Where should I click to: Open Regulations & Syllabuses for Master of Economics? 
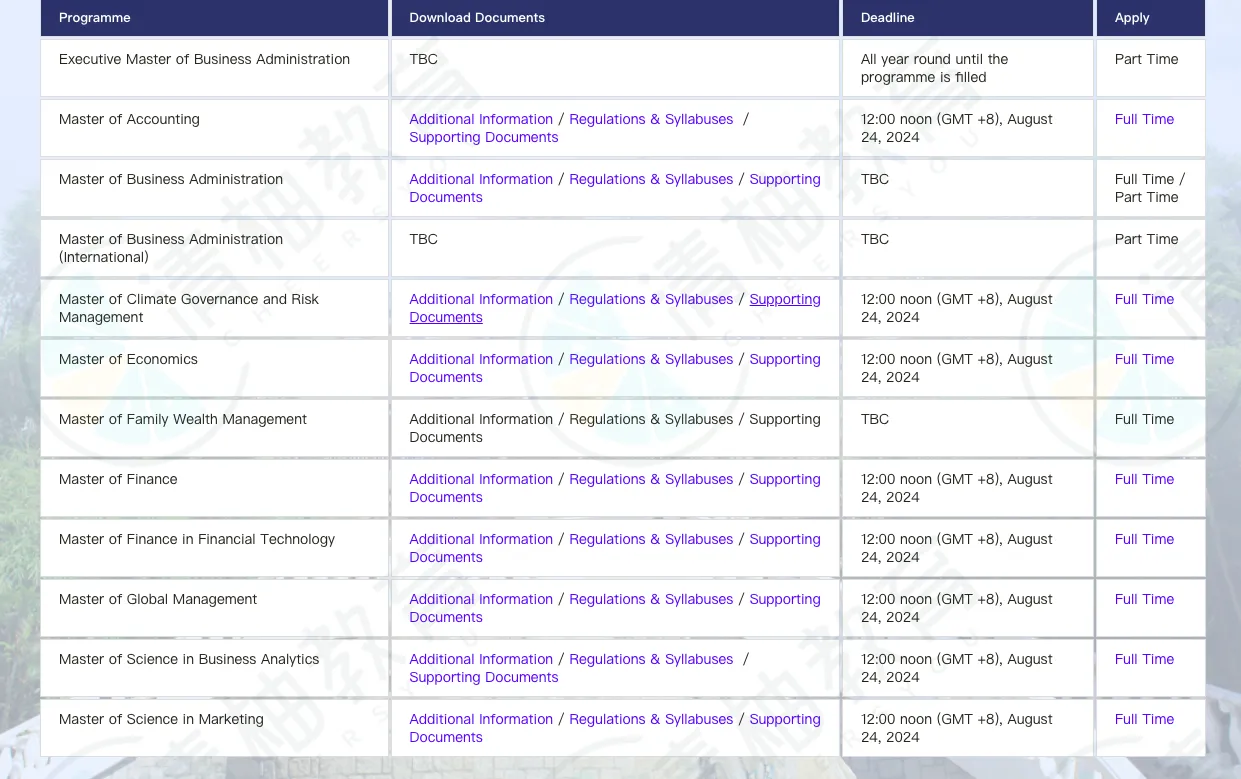[651, 359]
